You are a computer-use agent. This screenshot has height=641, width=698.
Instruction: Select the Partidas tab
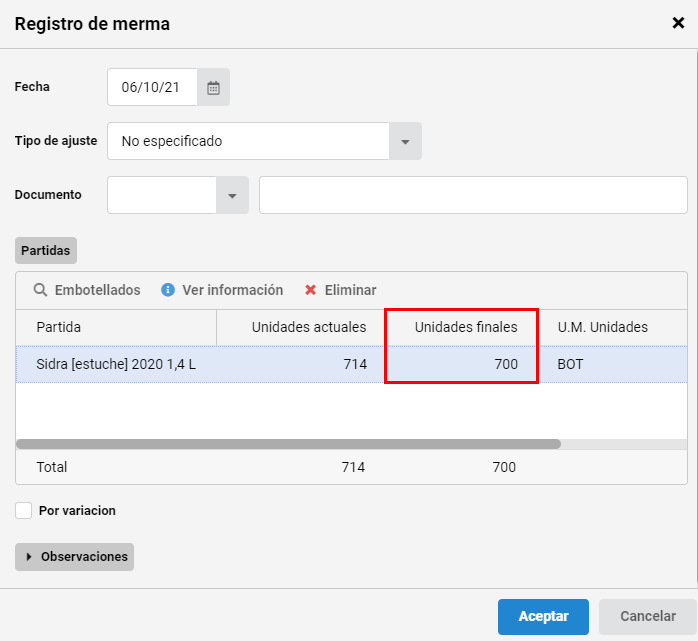(x=46, y=250)
